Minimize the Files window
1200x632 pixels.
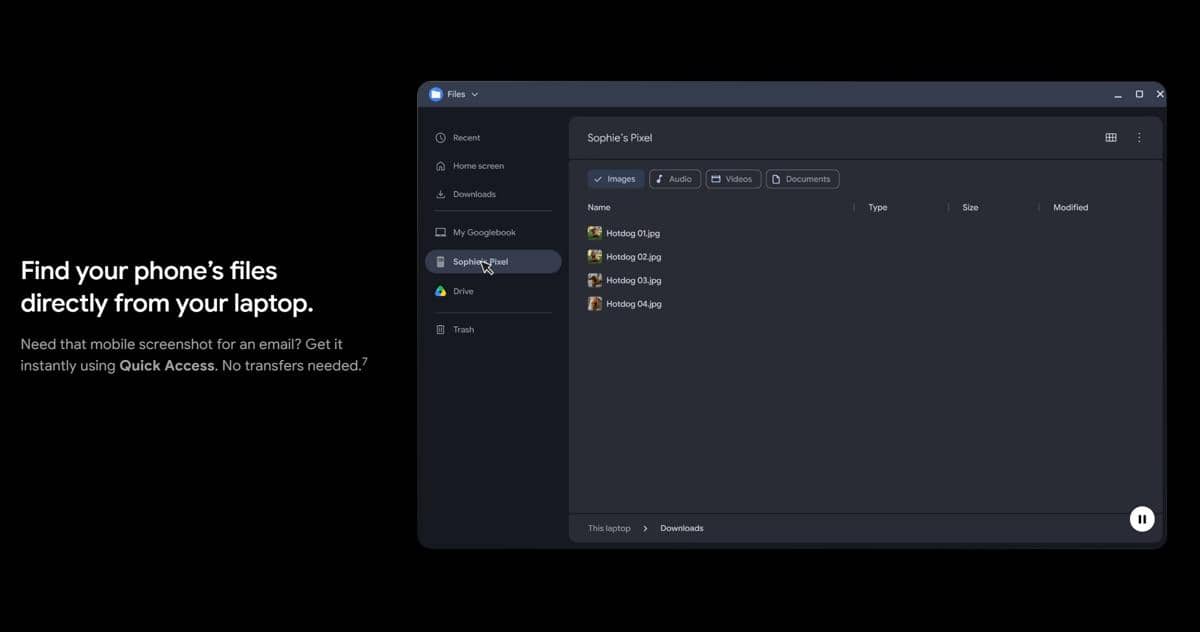pos(1118,95)
